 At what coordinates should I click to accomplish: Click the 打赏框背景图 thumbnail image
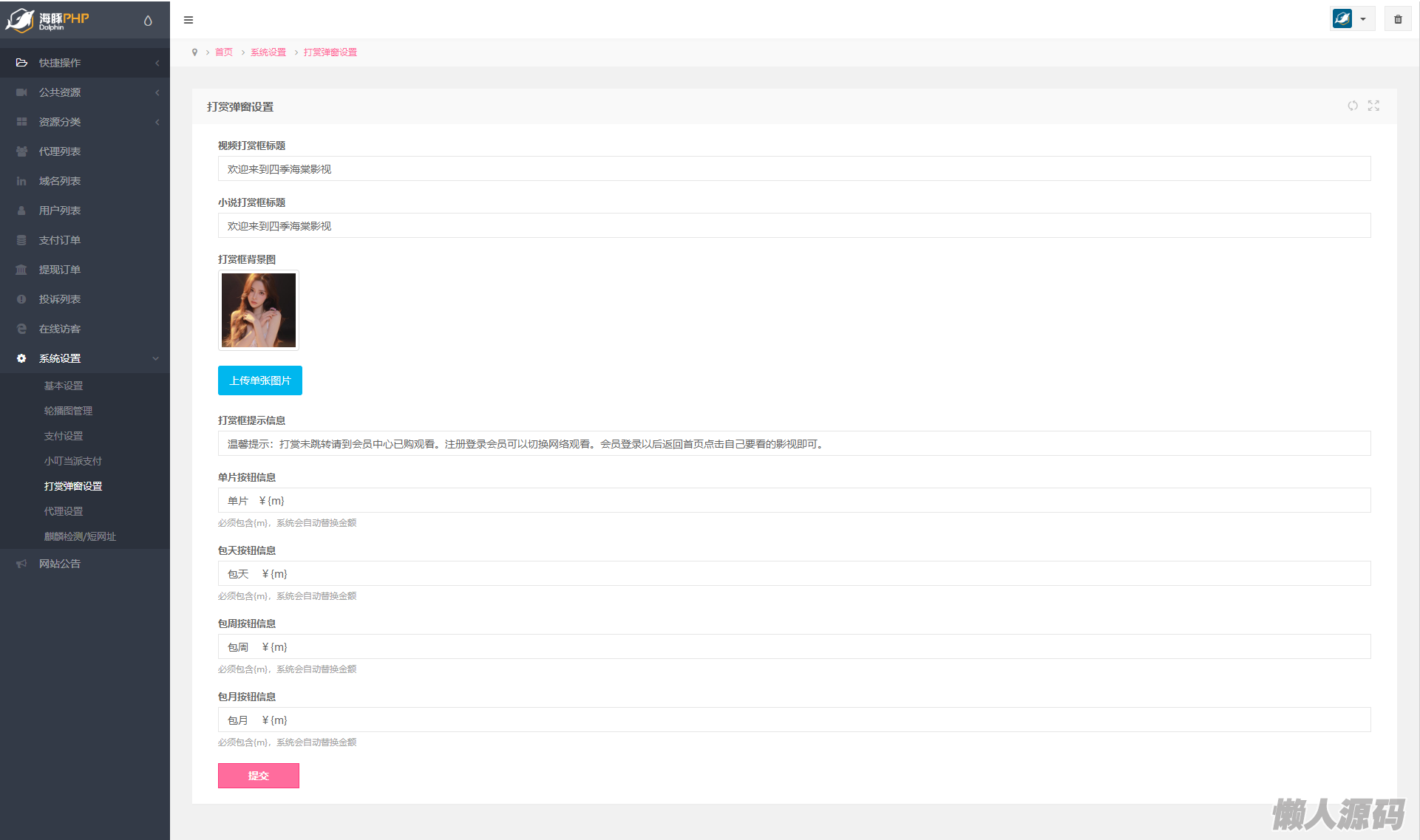(x=259, y=310)
